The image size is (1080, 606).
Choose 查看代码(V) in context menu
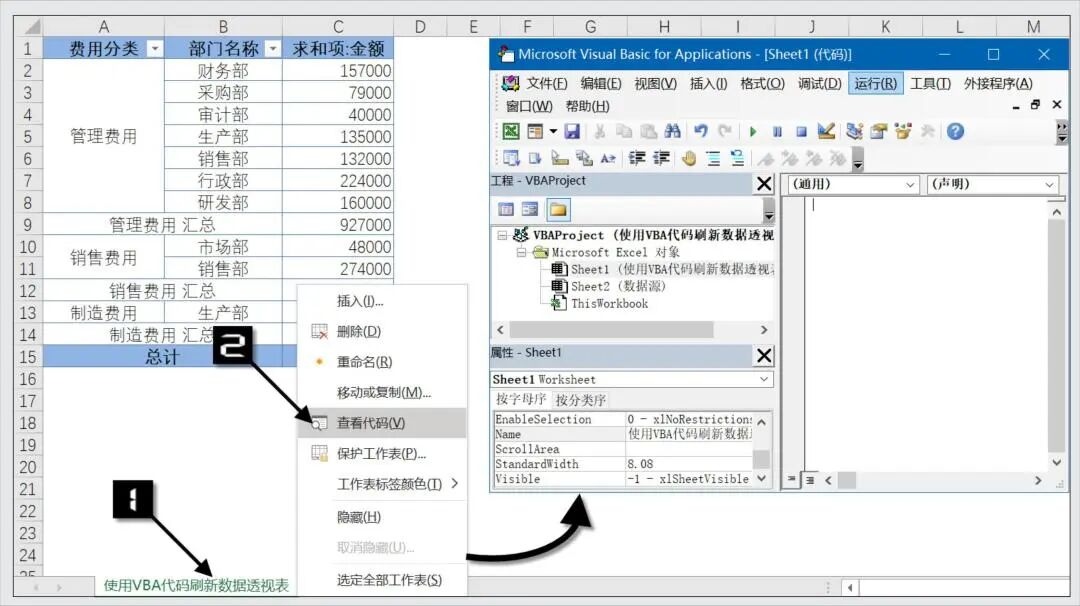click(x=382, y=423)
